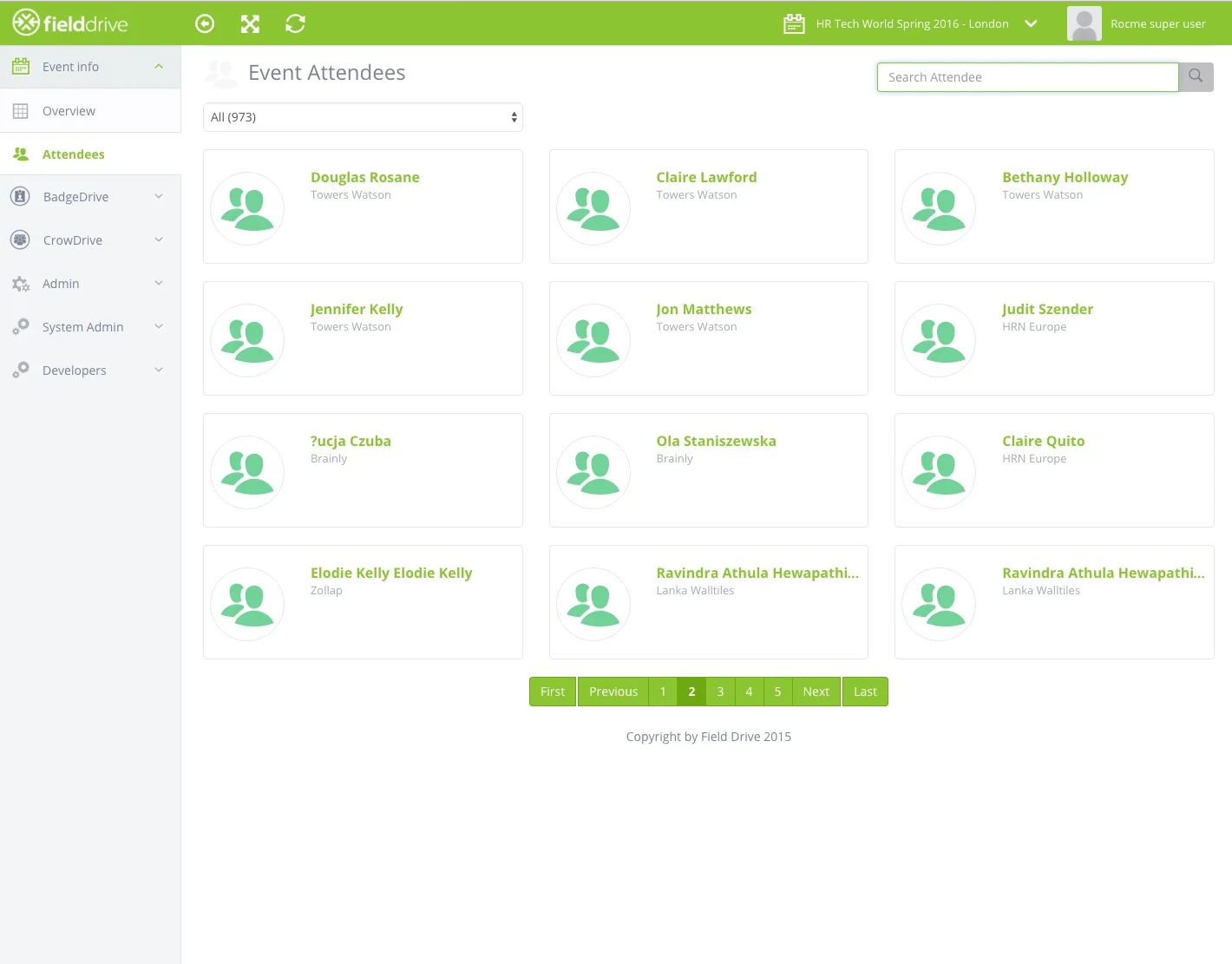Click the current page 2 button

[691, 692]
